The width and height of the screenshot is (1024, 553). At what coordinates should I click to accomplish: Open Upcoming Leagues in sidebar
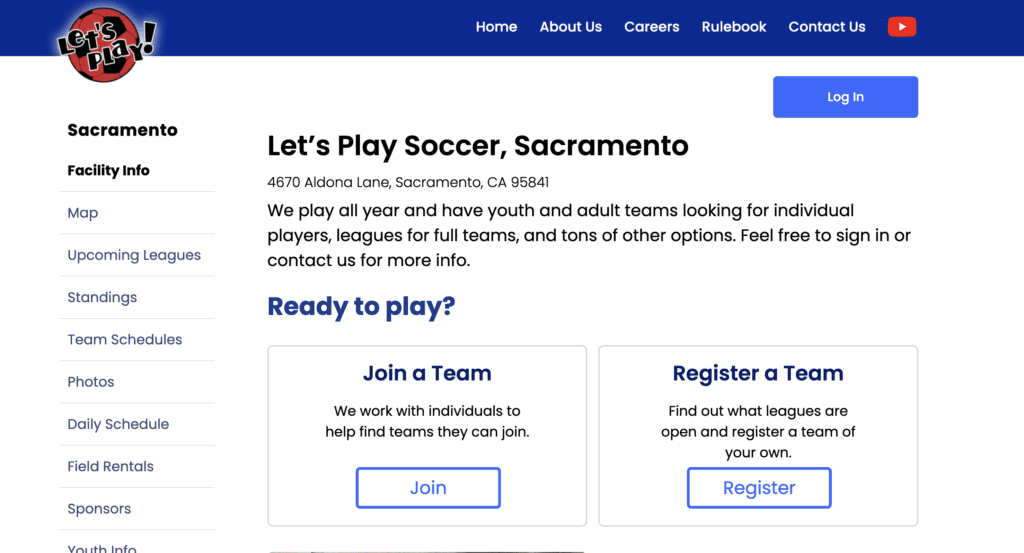point(134,255)
